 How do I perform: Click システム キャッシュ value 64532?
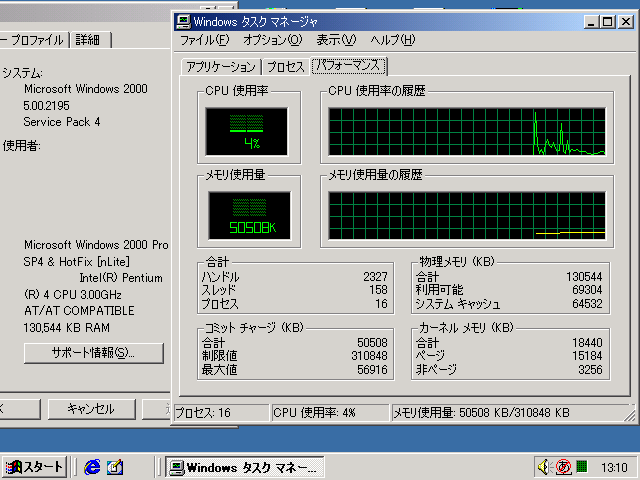pos(587,304)
